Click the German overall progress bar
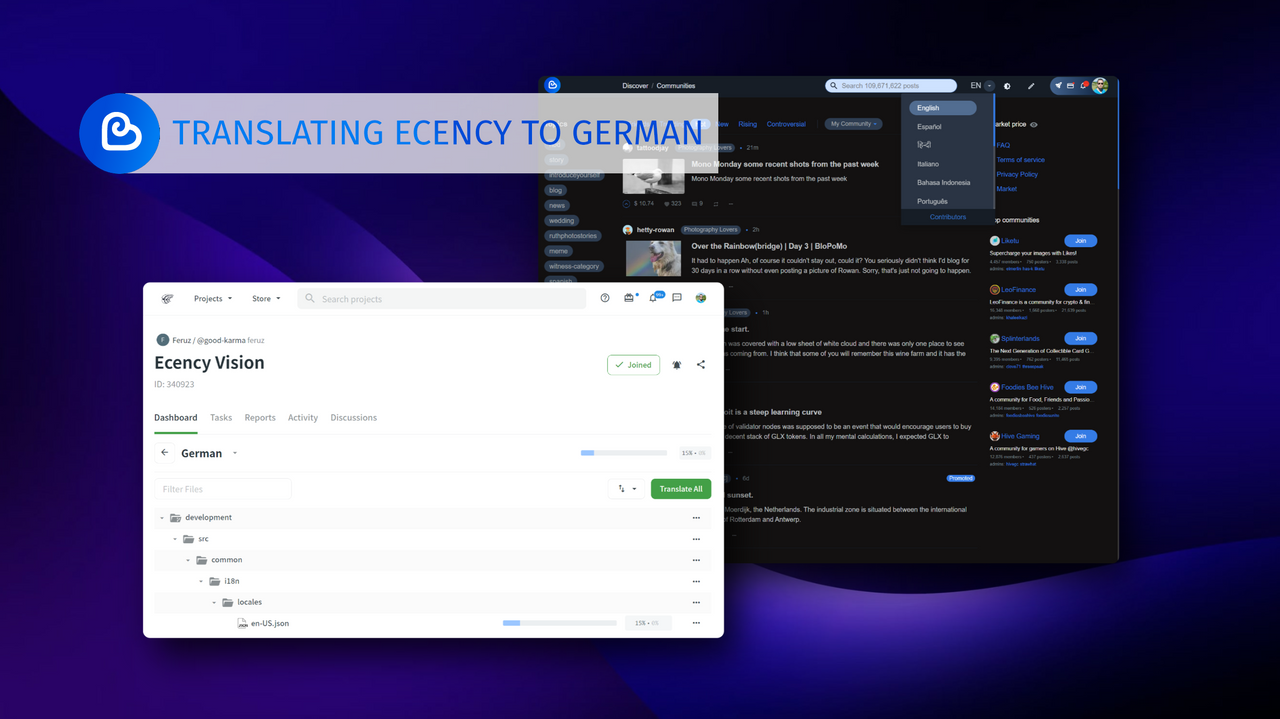This screenshot has width=1280, height=719. (x=624, y=453)
